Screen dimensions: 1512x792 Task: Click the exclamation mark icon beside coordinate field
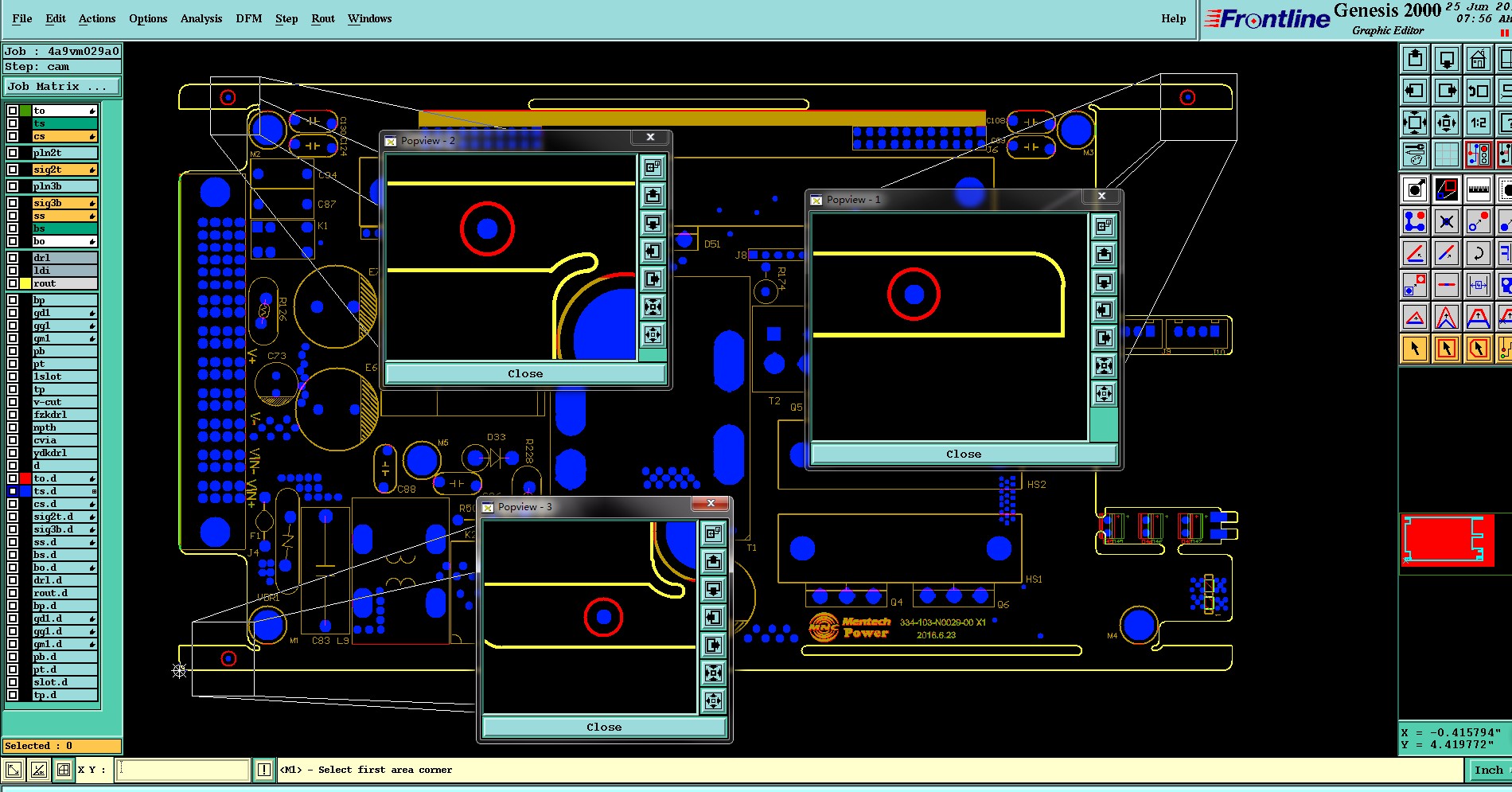264,770
